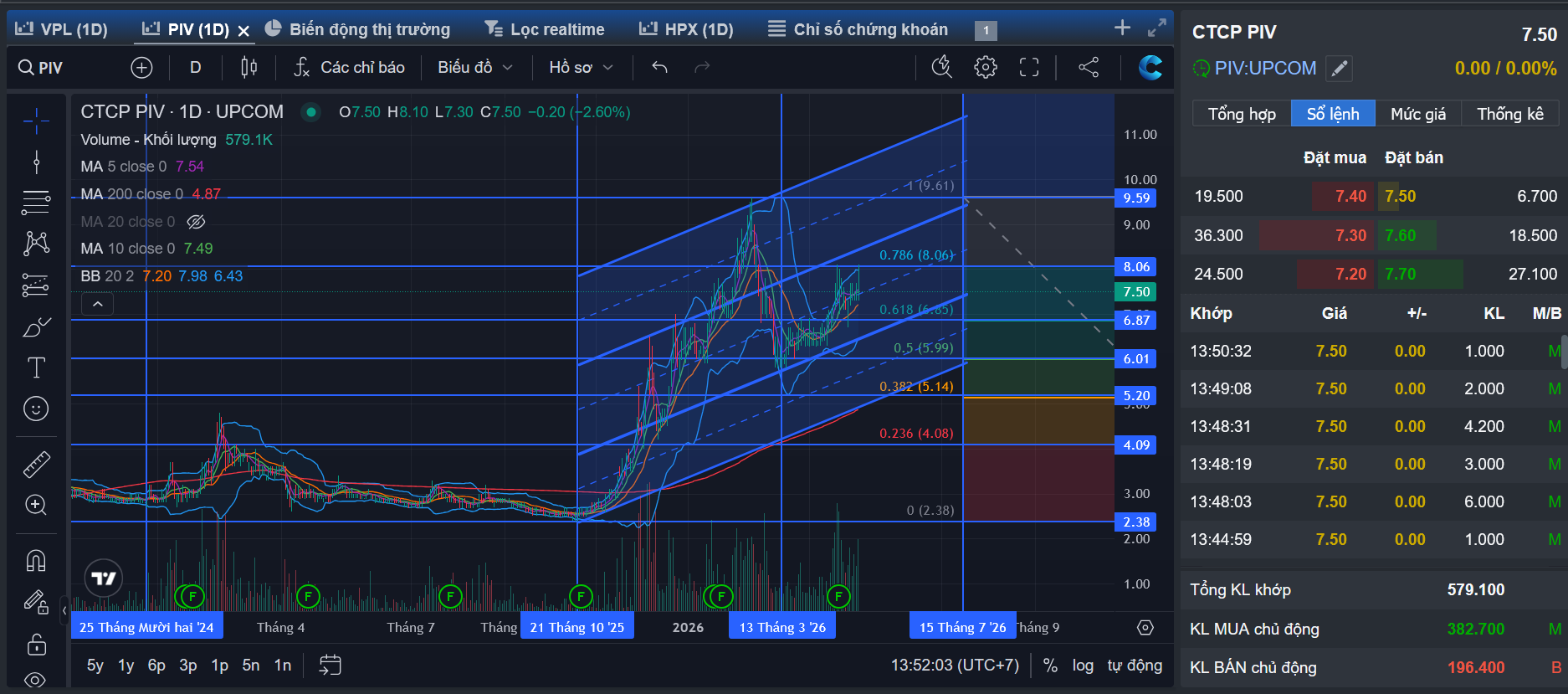Collapse the indicator legend chevron
Viewport: 1568px width, 694px height.
point(98,304)
